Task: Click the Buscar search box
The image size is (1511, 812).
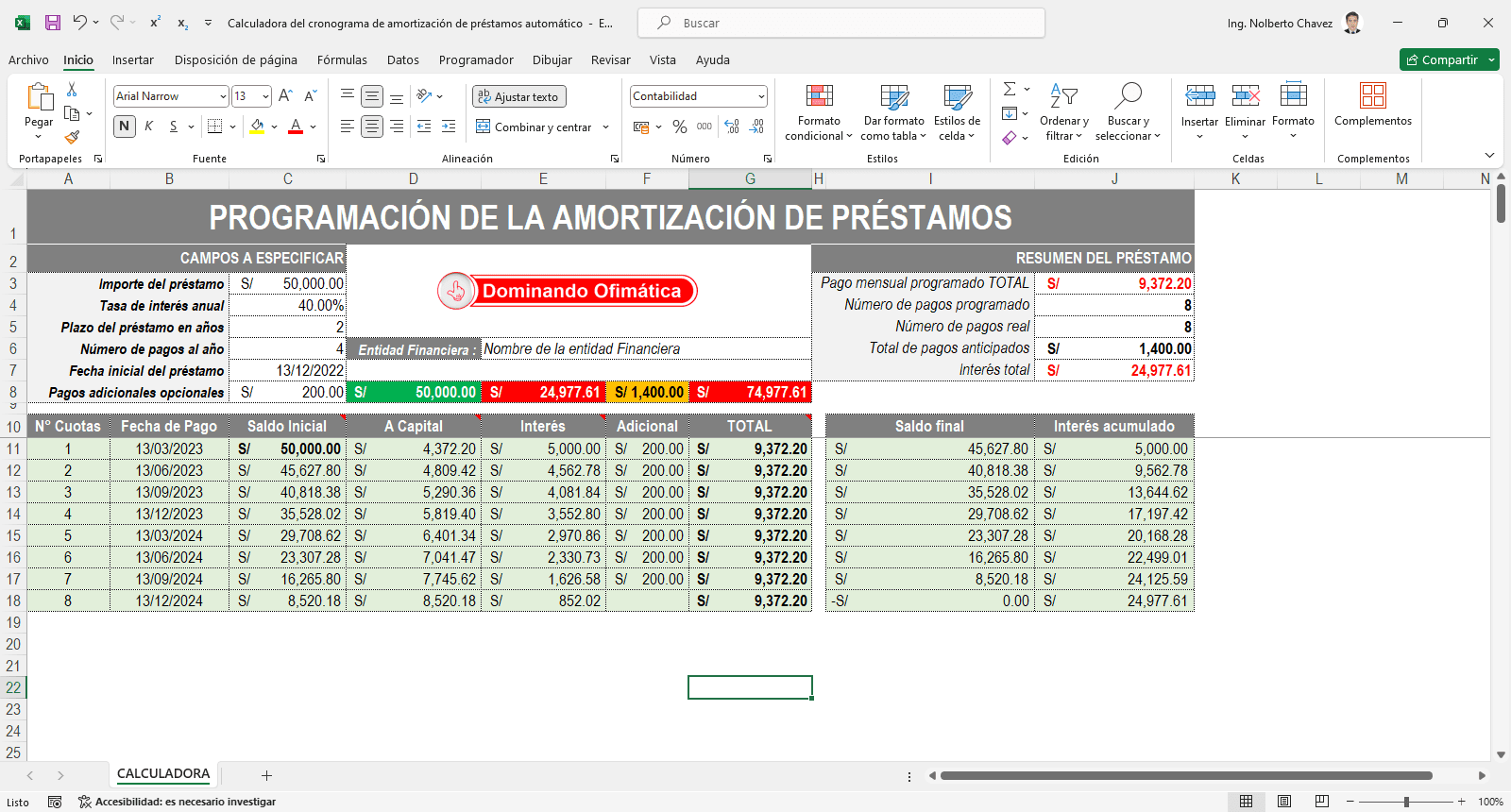Action: tap(840, 23)
